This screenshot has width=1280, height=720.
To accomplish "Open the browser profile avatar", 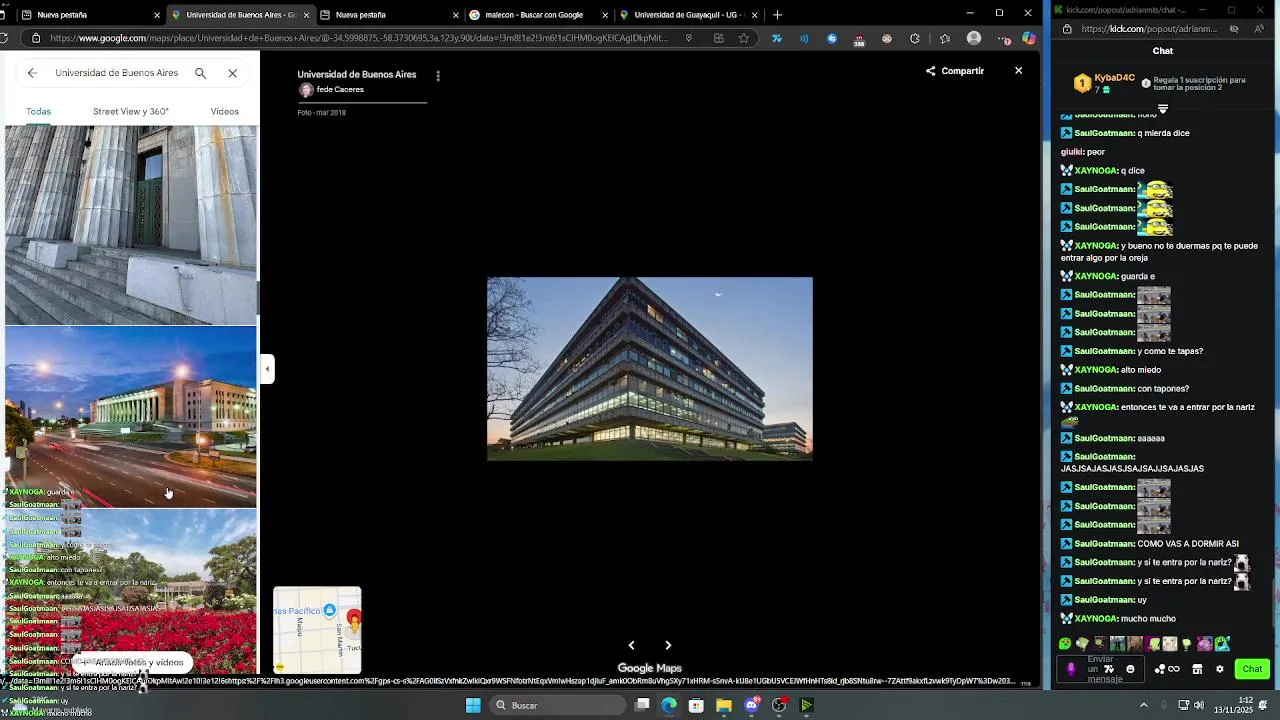I will (974, 38).
